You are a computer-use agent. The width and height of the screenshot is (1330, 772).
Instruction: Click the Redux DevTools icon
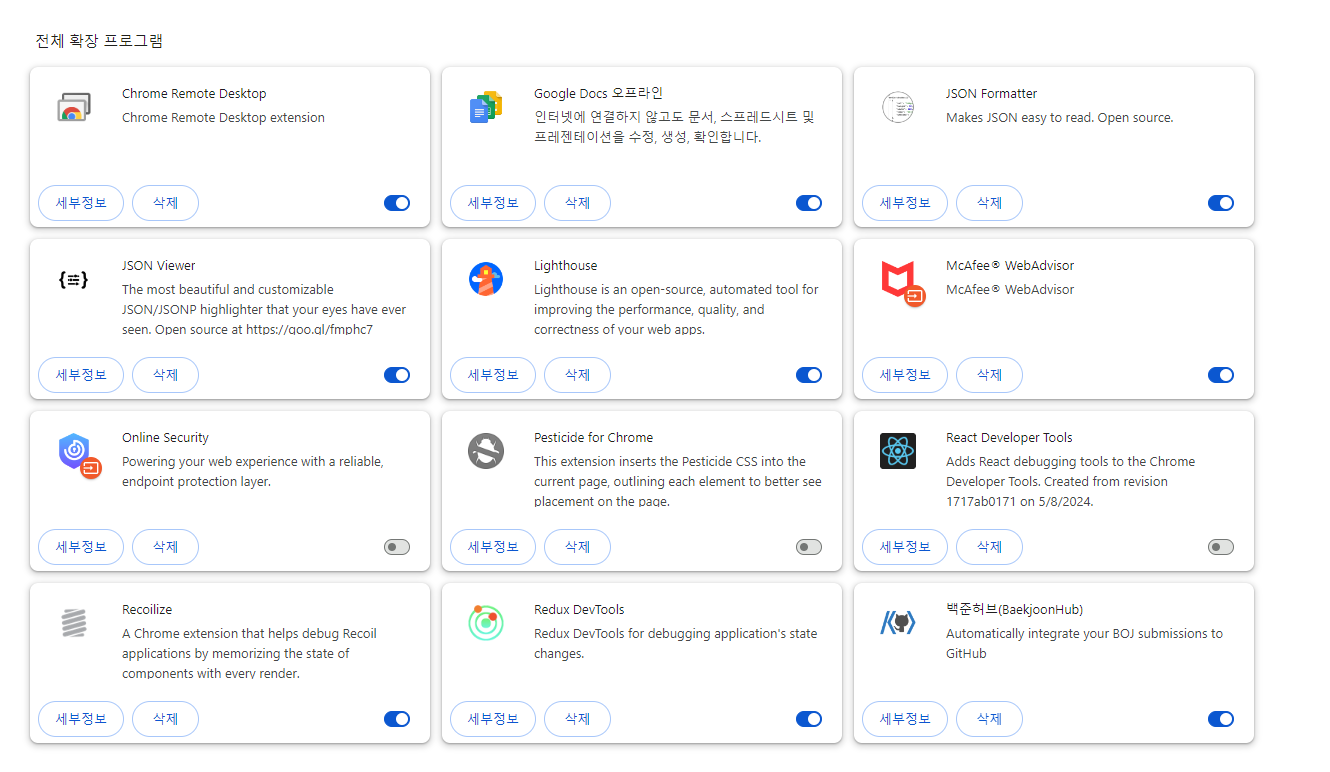pyautogui.click(x=486, y=623)
